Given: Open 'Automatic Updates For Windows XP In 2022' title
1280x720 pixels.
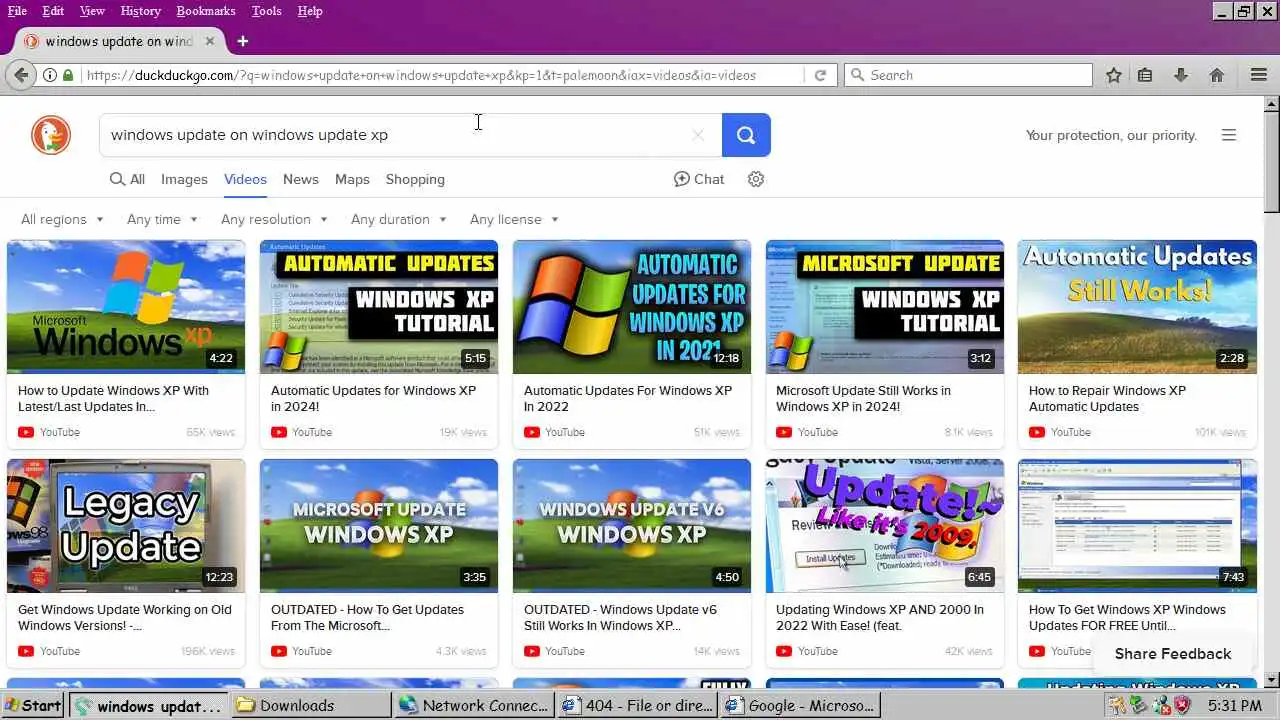Looking at the screenshot, I should [x=628, y=398].
